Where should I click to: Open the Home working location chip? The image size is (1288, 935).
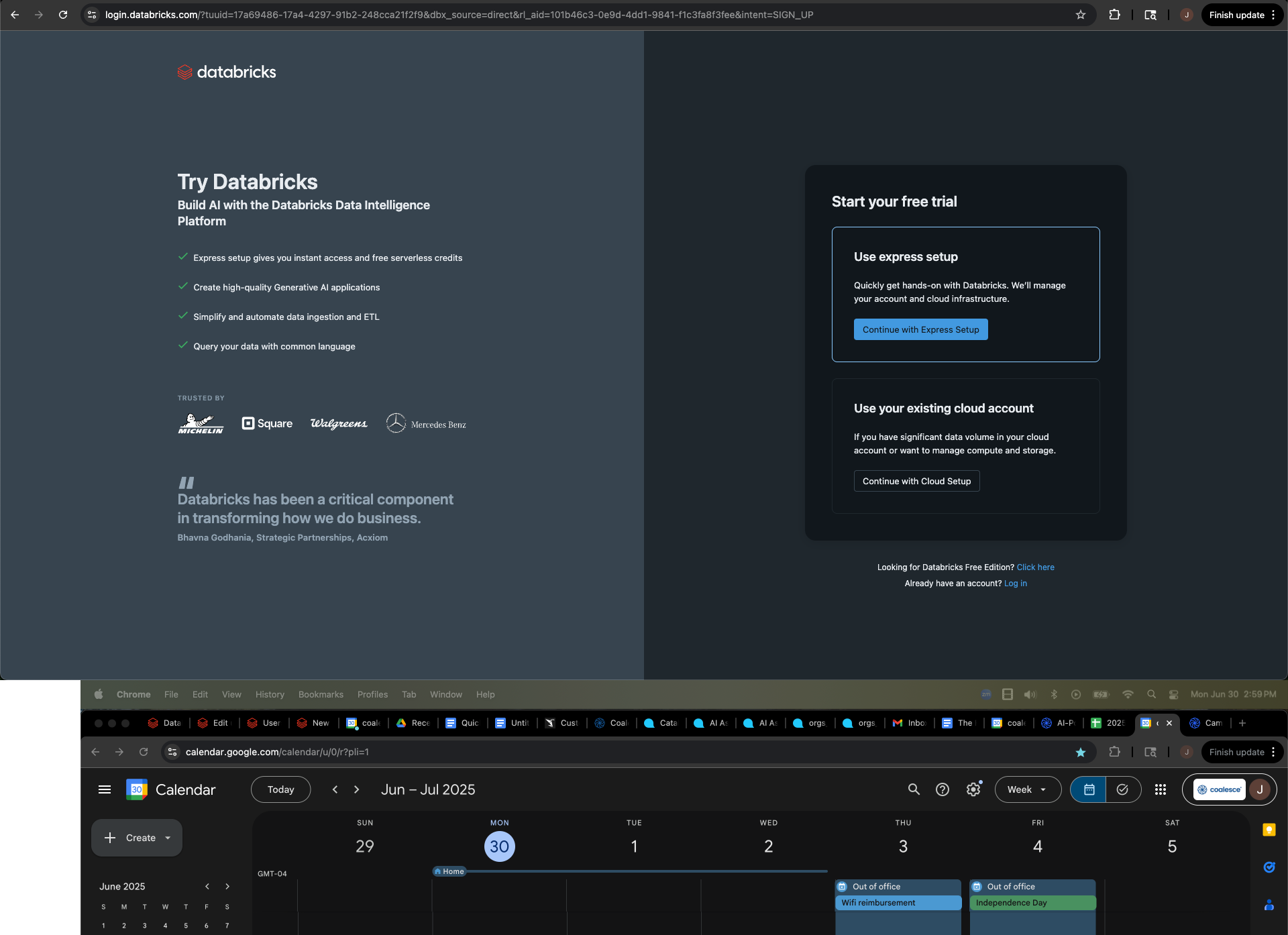449,871
